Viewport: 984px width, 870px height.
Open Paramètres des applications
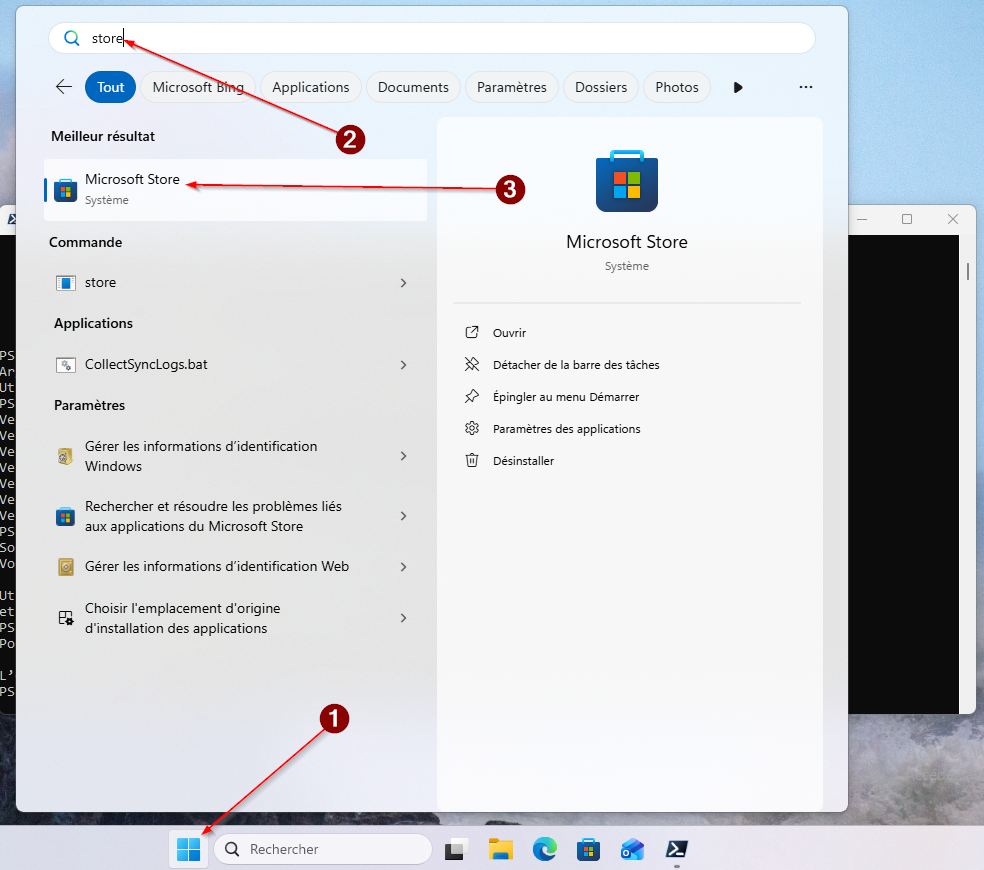coord(567,429)
